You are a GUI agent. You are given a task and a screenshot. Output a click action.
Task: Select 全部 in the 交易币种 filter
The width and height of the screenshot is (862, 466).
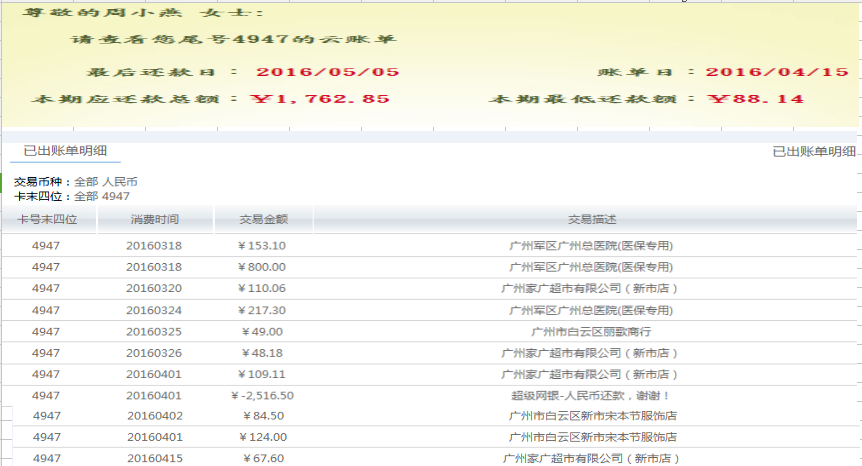86,182
